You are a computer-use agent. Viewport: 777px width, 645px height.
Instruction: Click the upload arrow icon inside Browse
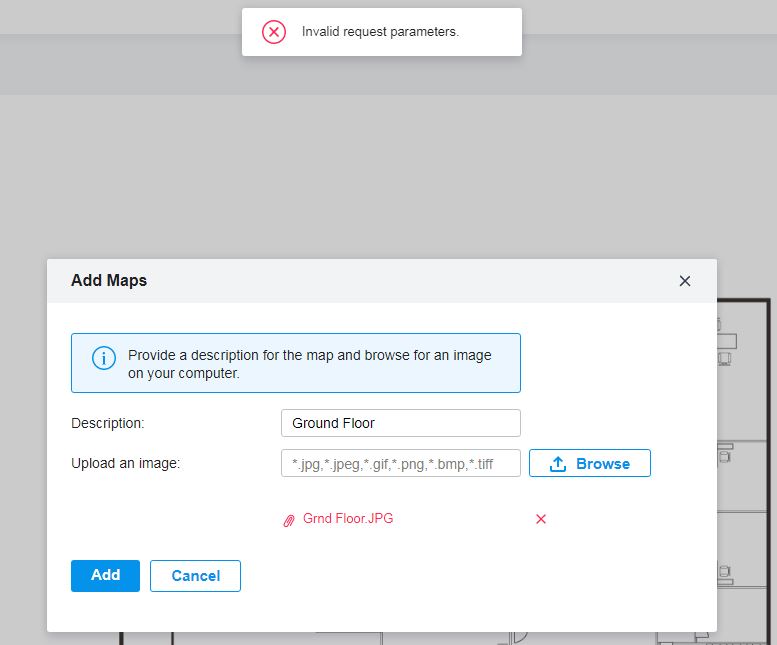point(558,464)
